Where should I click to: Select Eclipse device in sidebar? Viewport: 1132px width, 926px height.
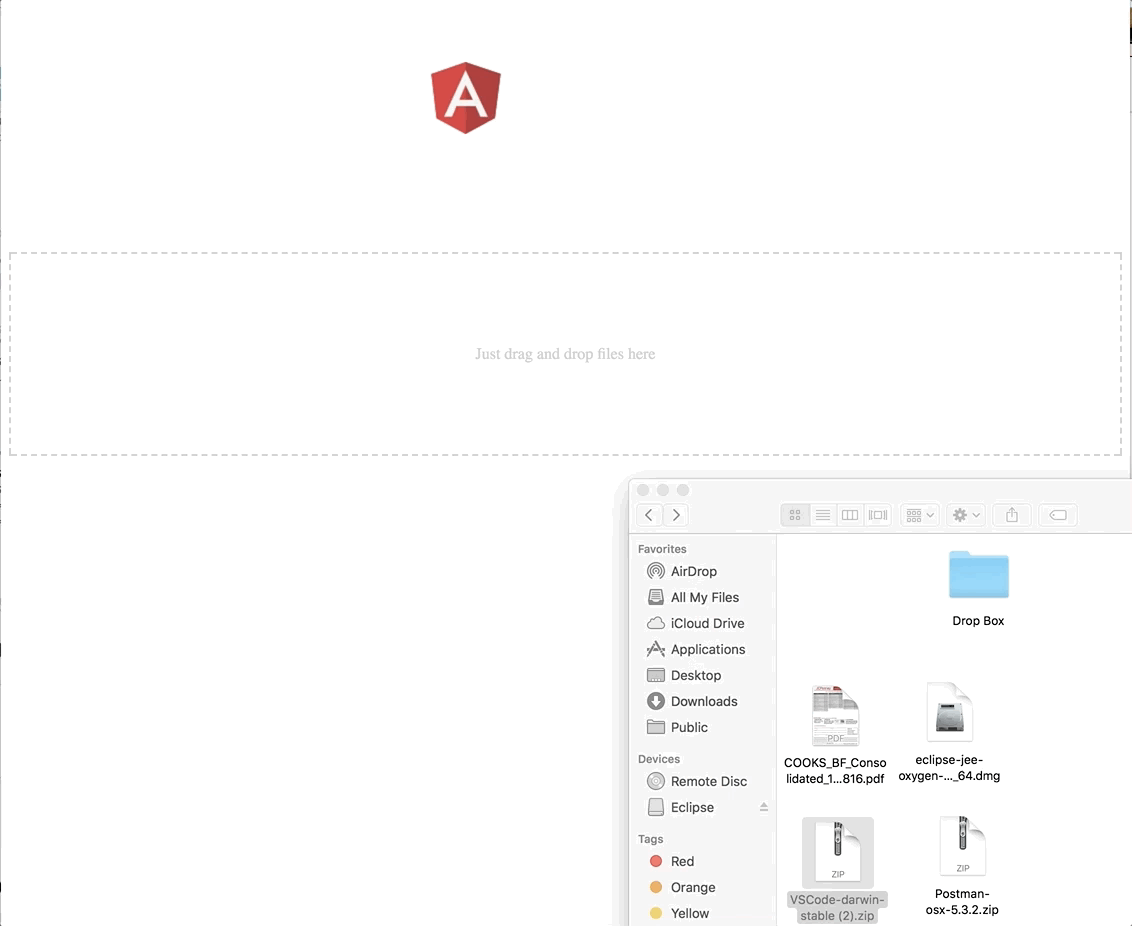pos(702,807)
